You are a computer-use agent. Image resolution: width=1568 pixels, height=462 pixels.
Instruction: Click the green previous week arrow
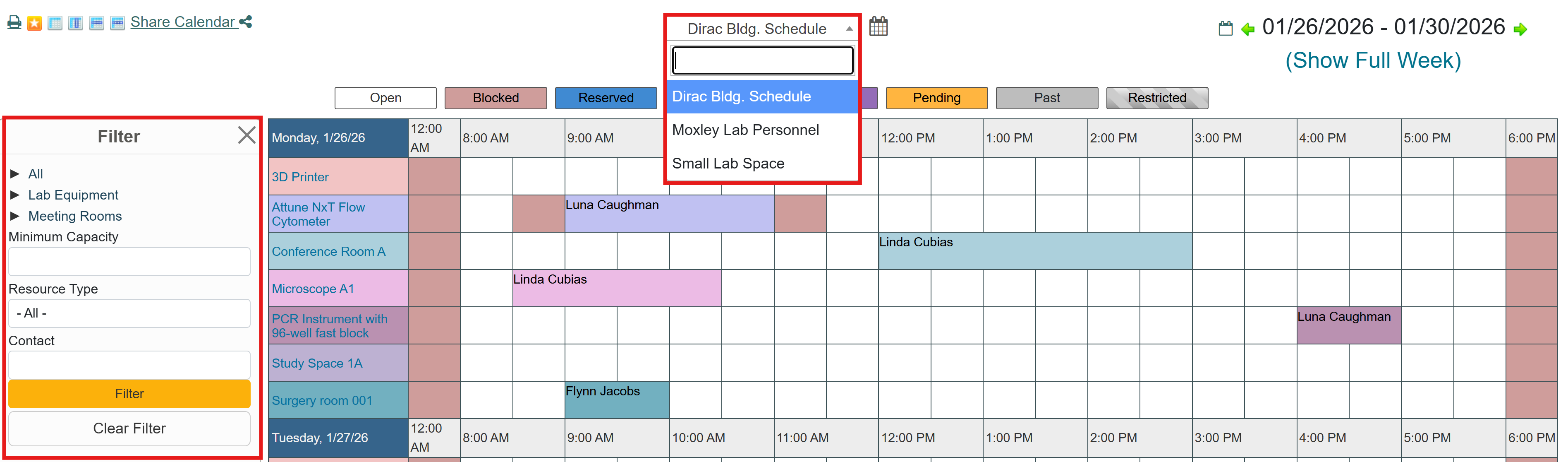(1247, 29)
